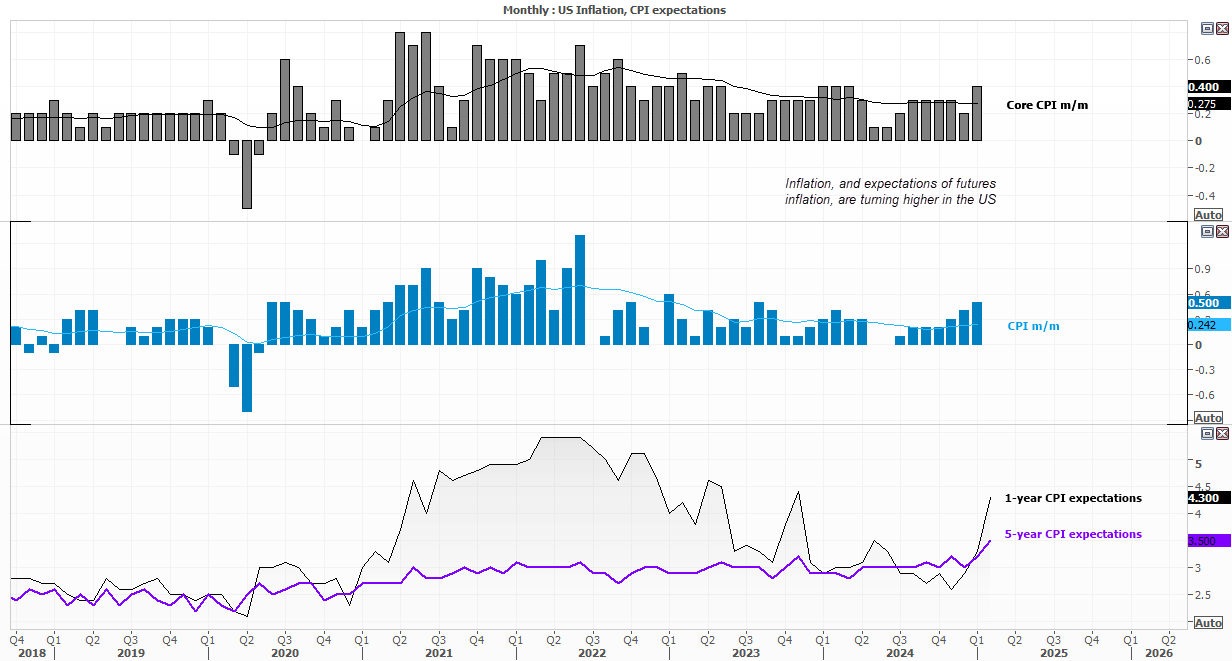This screenshot has height=661, width=1232.
Task: Click the black 4.300 value tag
Action: pyautogui.click(x=1203, y=498)
